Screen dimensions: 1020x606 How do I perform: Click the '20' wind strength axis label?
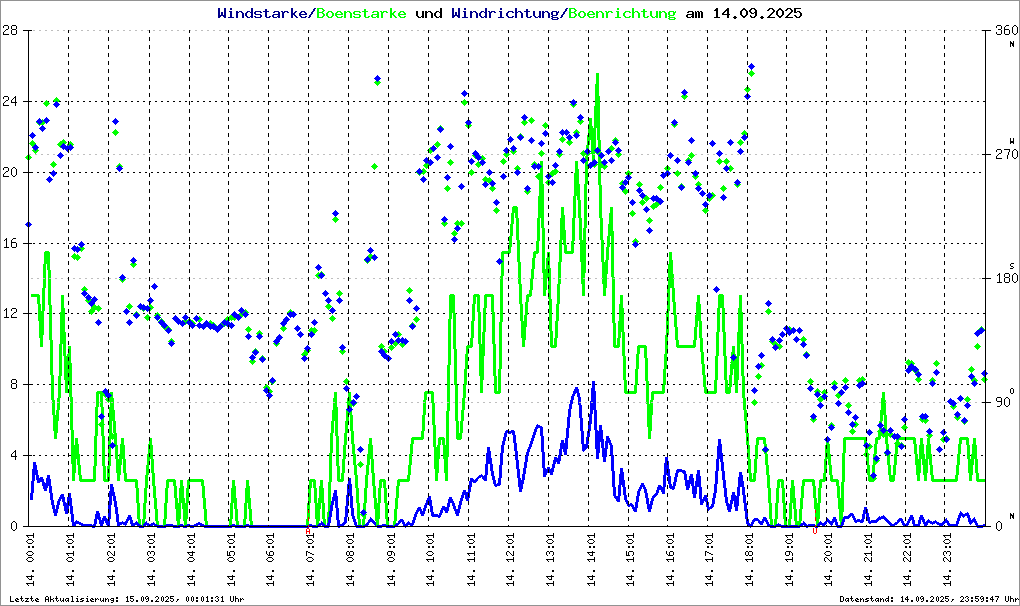point(10,172)
